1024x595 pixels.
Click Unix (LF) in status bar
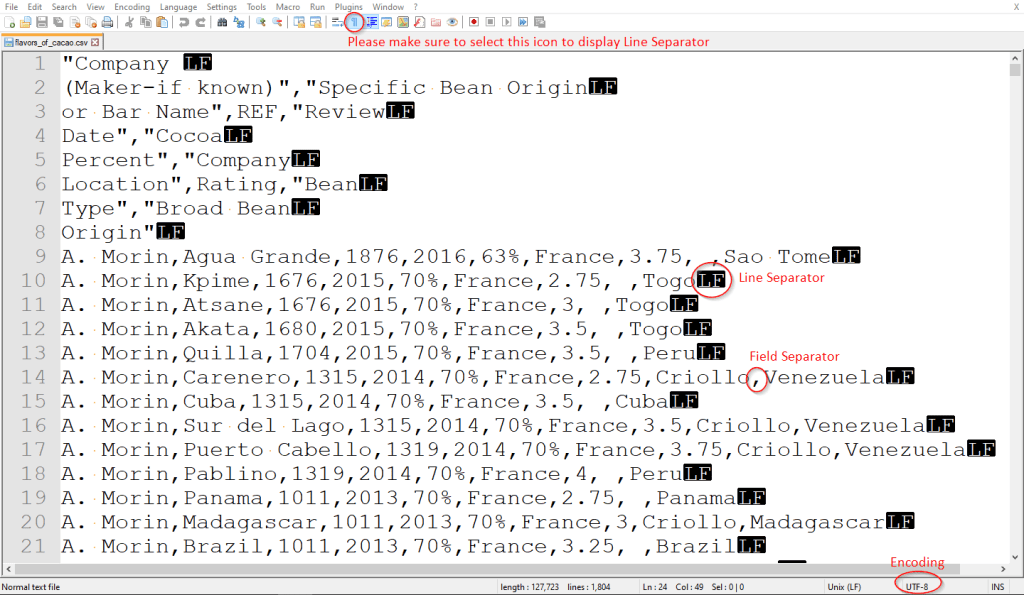[847, 587]
